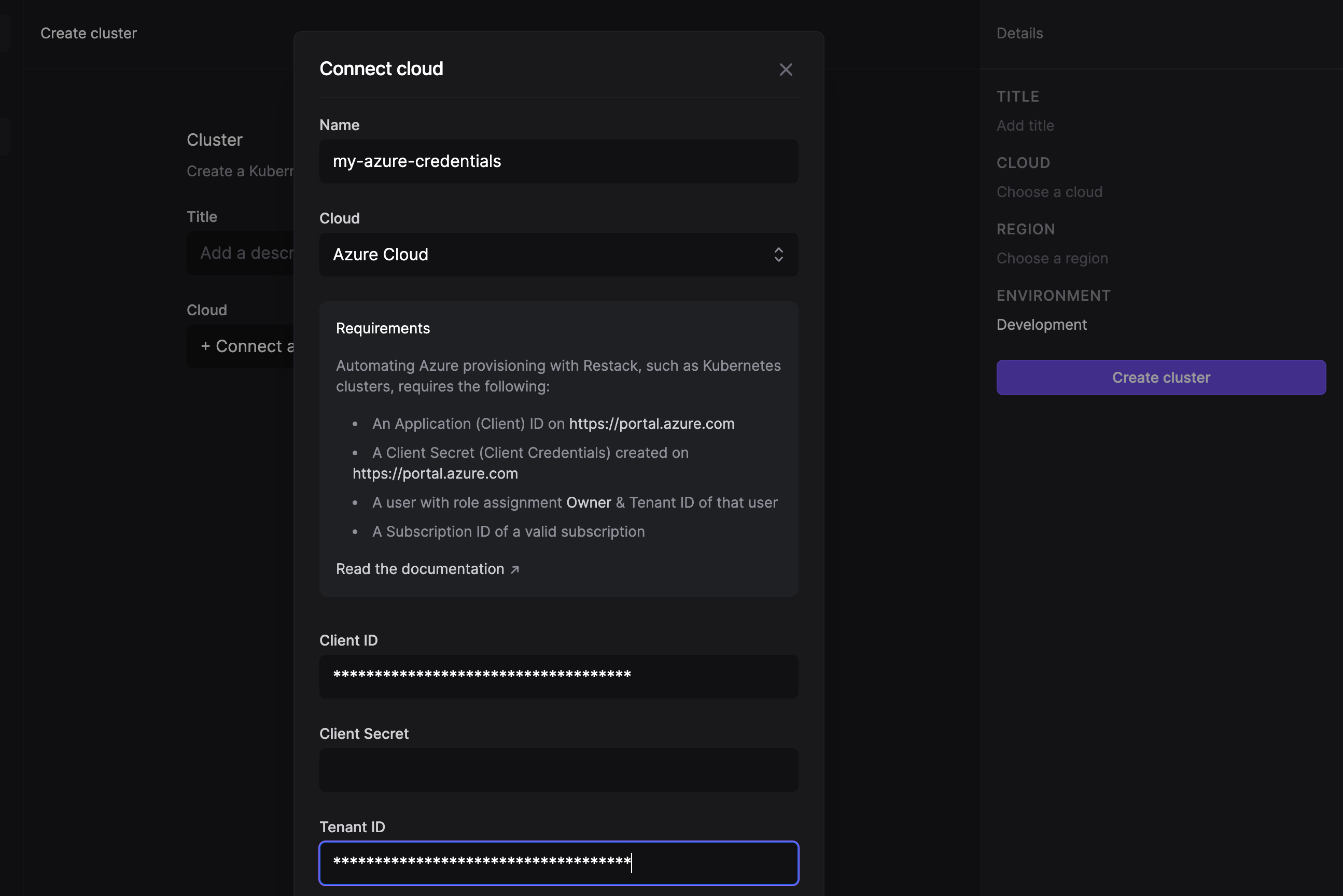Select the Tenant ID input box
The width and height of the screenshot is (1343, 896).
click(558, 863)
